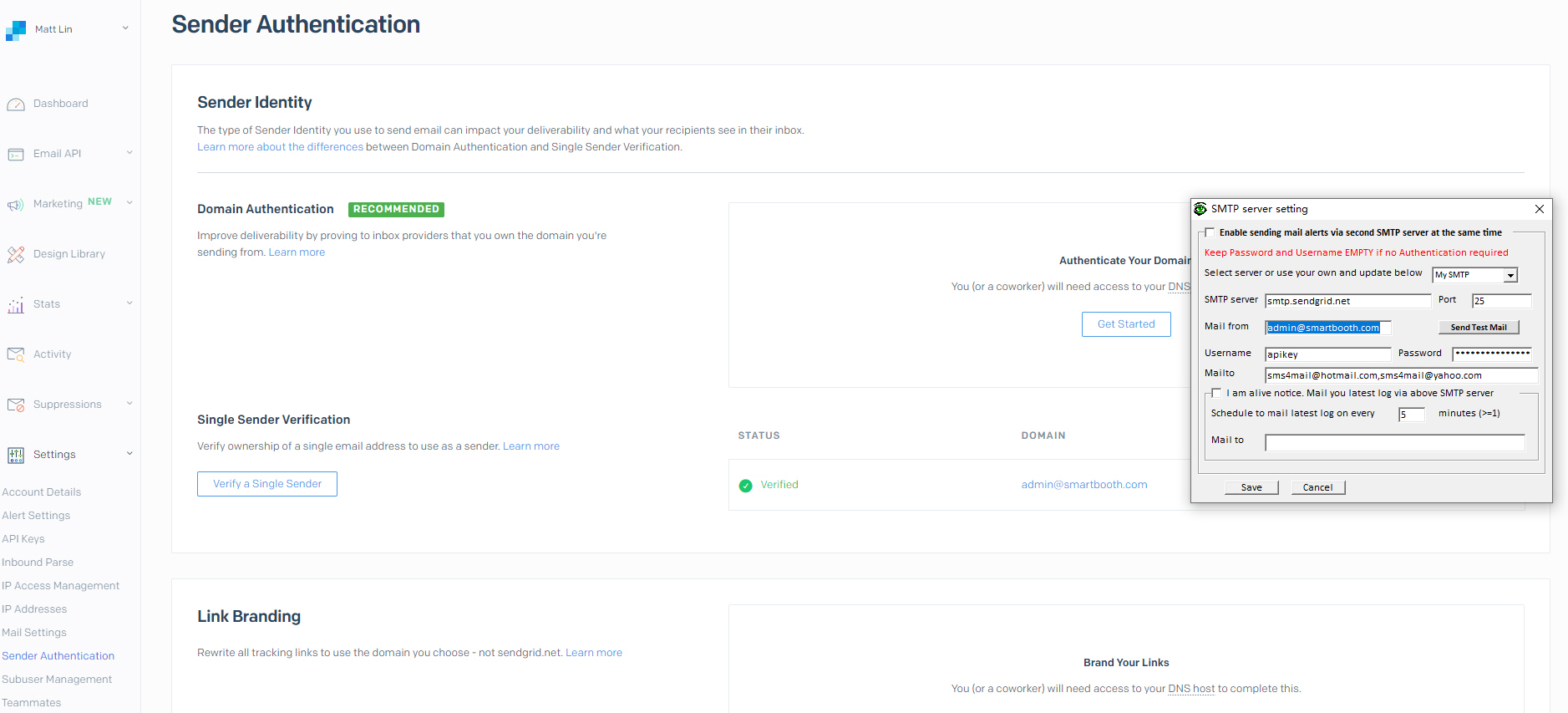The height and width of the screenshot is (713, 1568).
Task: Open the My SMTP server dropdown
Action: coord(1510,275)
